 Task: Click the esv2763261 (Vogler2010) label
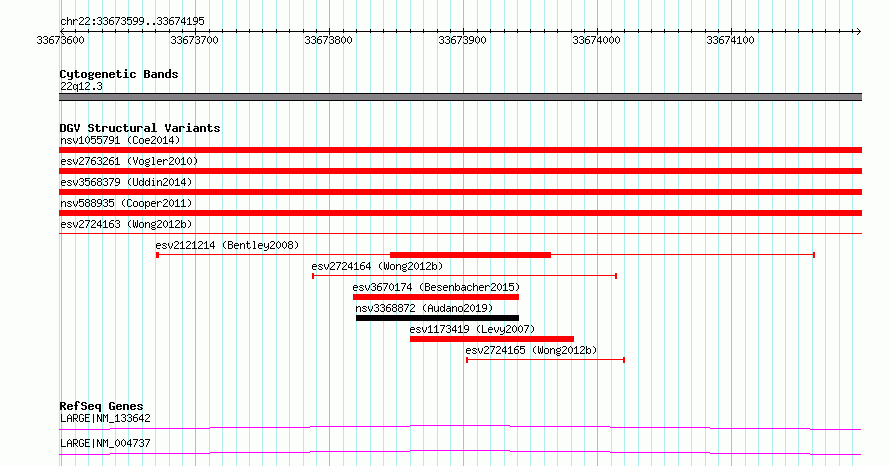click(129, 161)
